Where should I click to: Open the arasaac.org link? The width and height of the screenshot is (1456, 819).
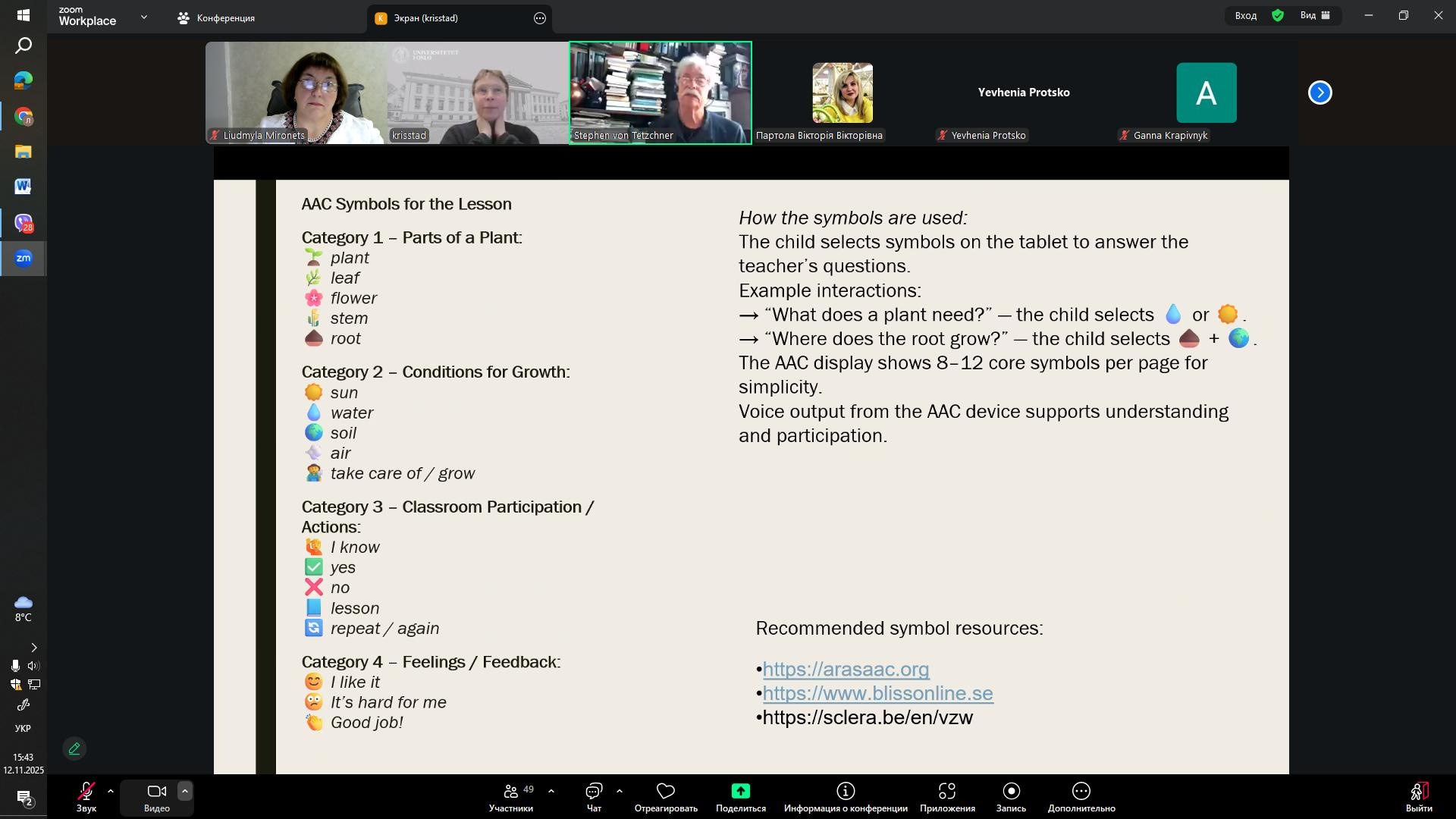(846, 670)
